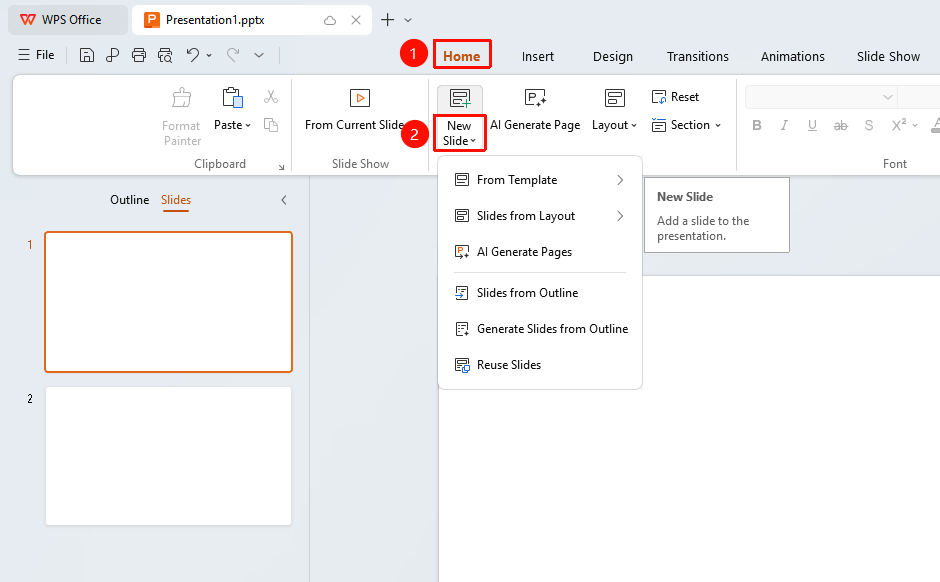Undo the last action
This screenshot has height=582, width=940.
point(192,55)
